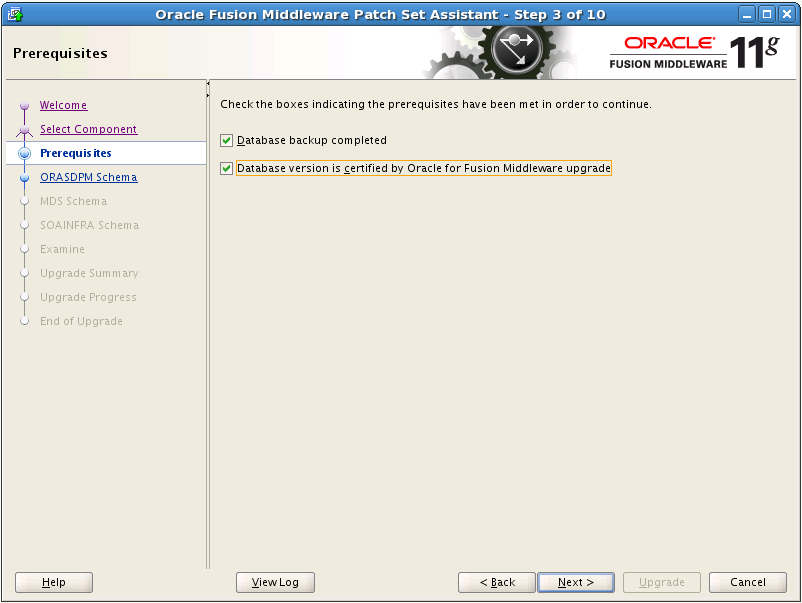Go to the Select Component step link
This screenshot has height=603, width=802.
point(88,129)
